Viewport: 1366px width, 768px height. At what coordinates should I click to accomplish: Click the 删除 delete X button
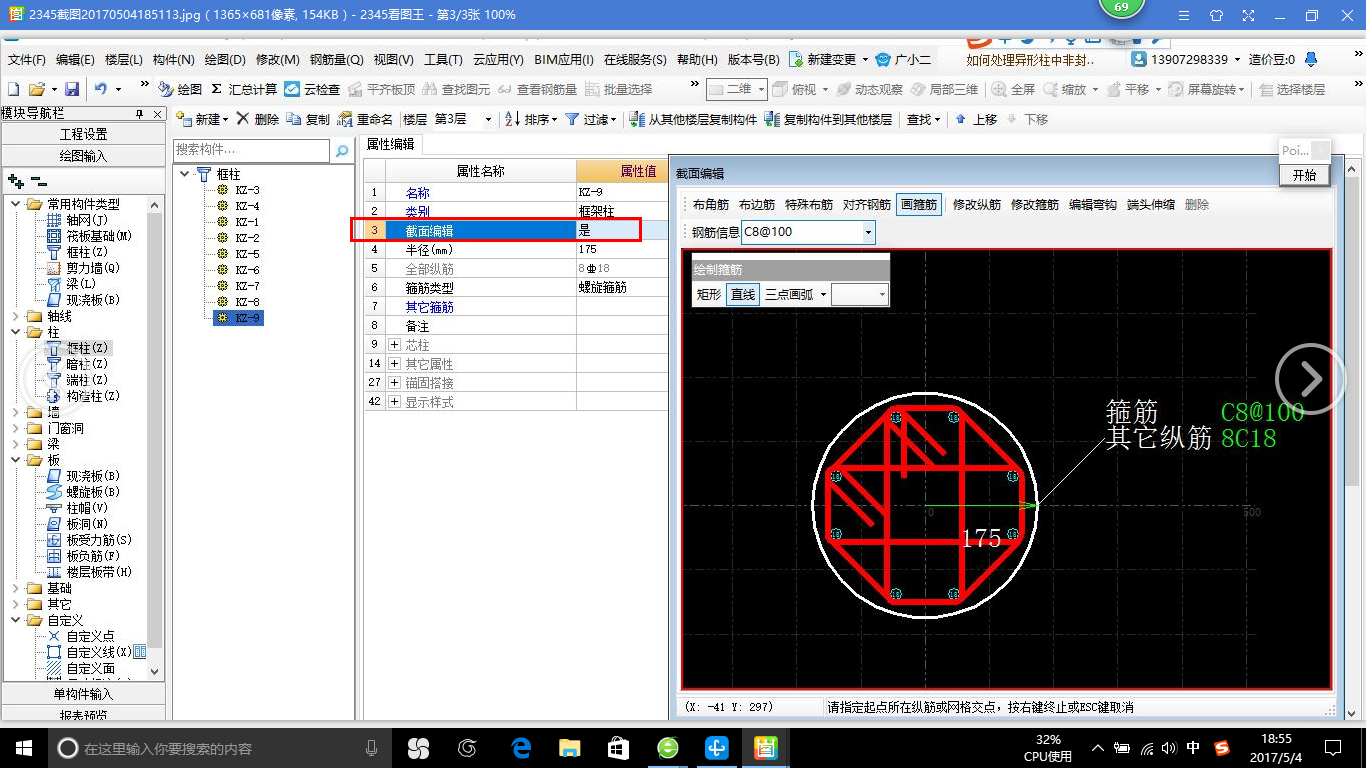[258, 119]
